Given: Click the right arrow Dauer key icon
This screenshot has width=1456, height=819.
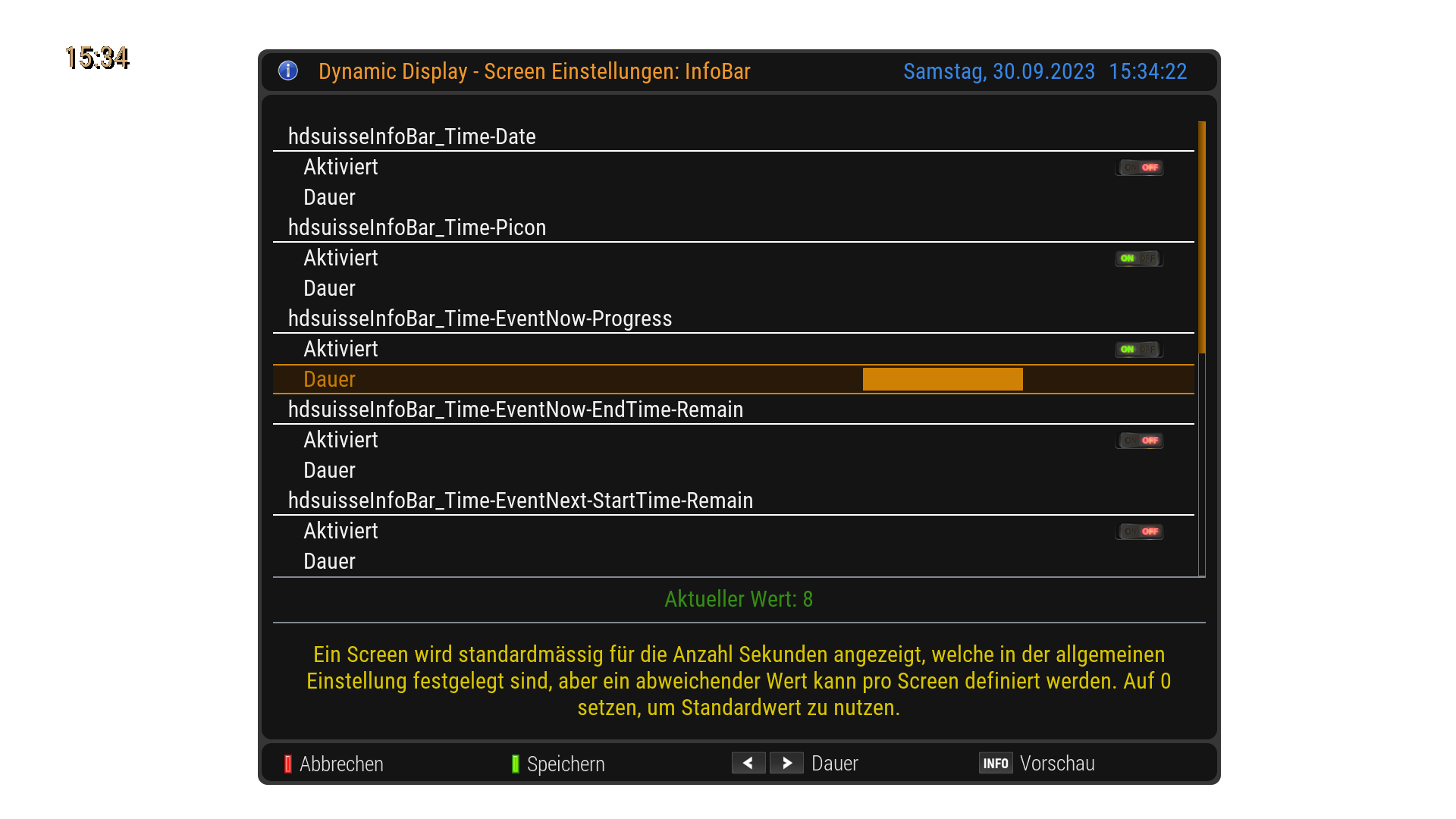Looking at the screenshot, I should (x=786, y=763).
